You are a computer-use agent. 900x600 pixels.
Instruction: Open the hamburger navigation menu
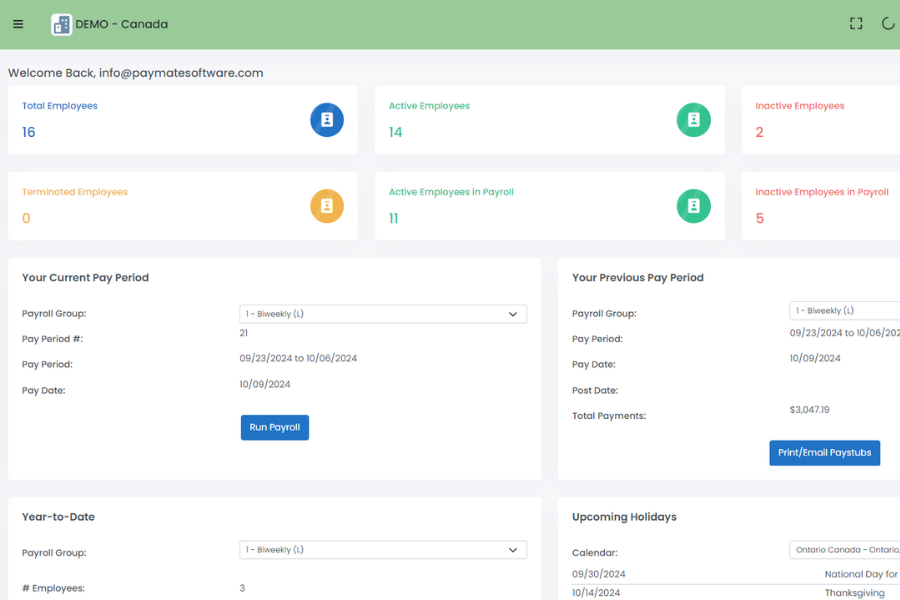[x=18, y=24]
